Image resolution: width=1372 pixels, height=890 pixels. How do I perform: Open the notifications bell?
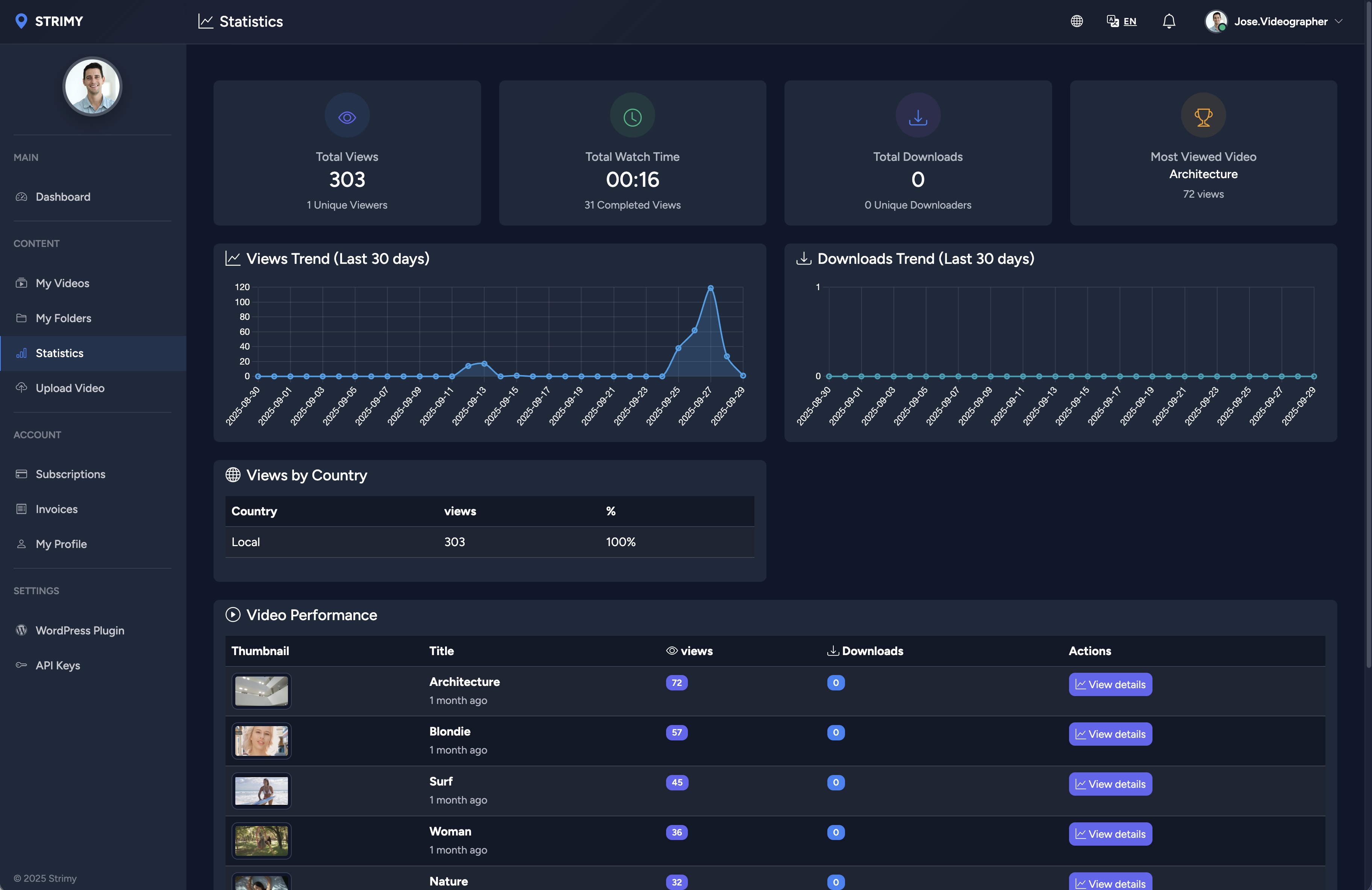(1169, 21)
